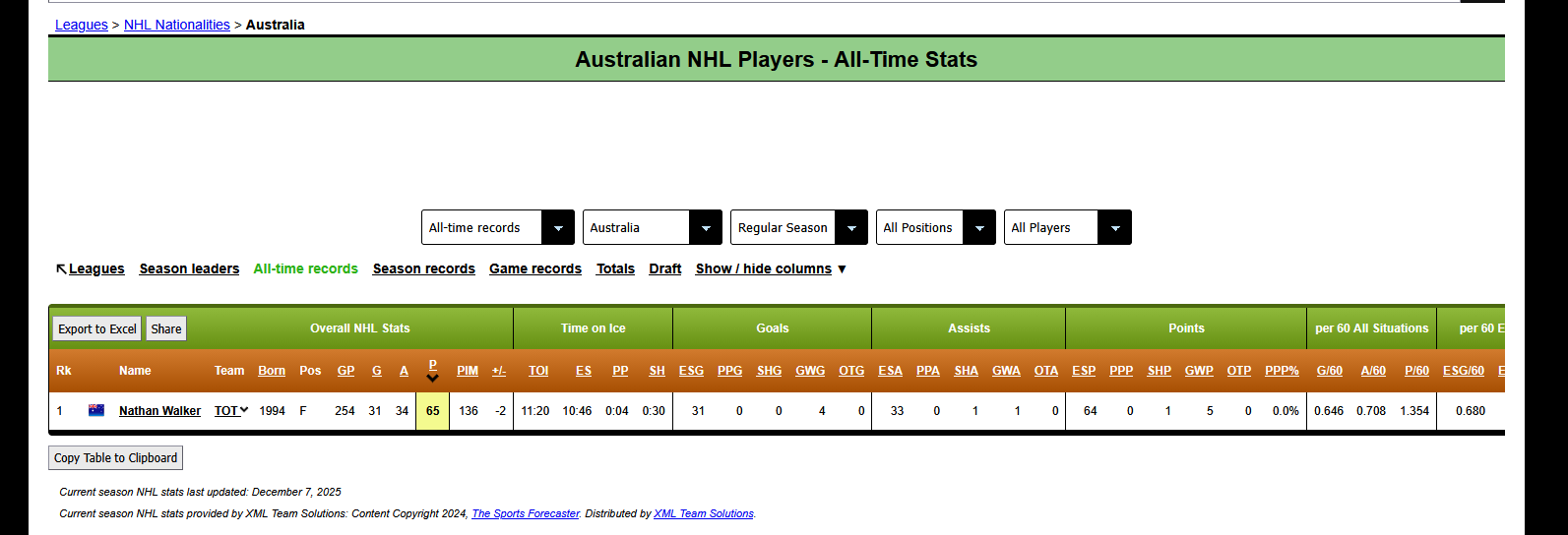Click the Share button
This screenshot has width=1568, height=535.
coord(166,328)
